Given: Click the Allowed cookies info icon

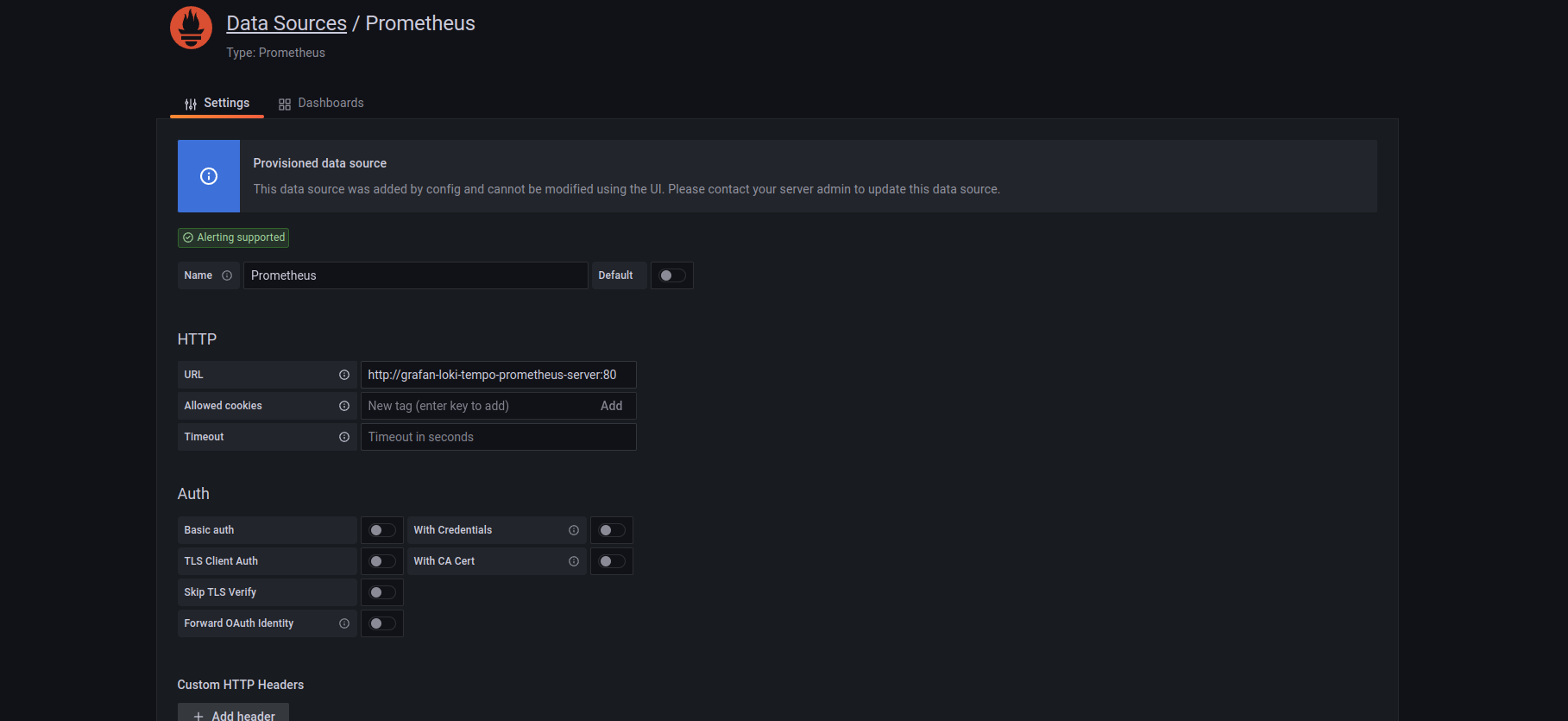Looking at the screenshot, I should pyautogui.click(x=344, y=406).
